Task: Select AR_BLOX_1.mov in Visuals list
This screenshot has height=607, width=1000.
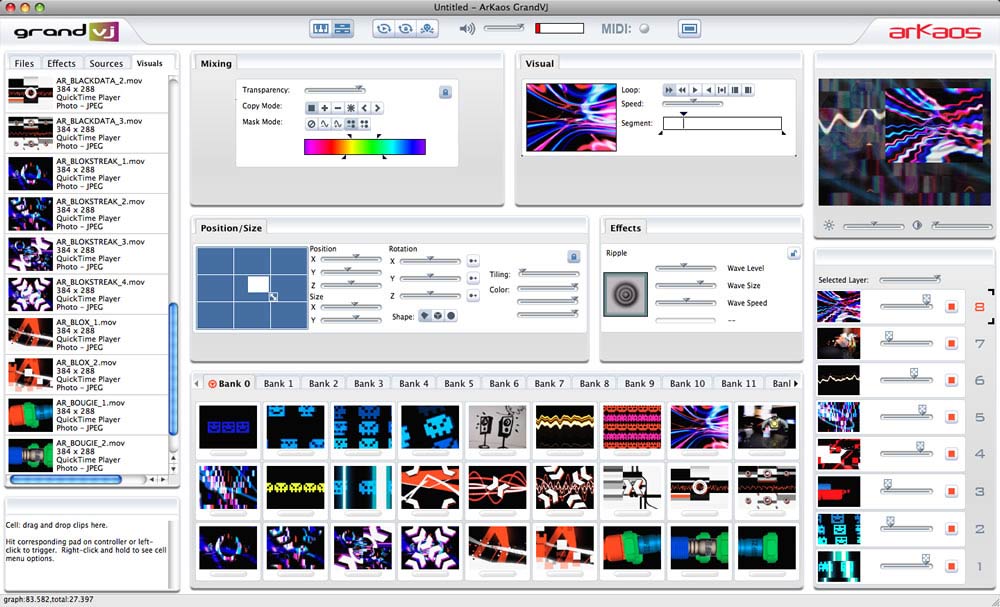Action: (x=88, y=335)
